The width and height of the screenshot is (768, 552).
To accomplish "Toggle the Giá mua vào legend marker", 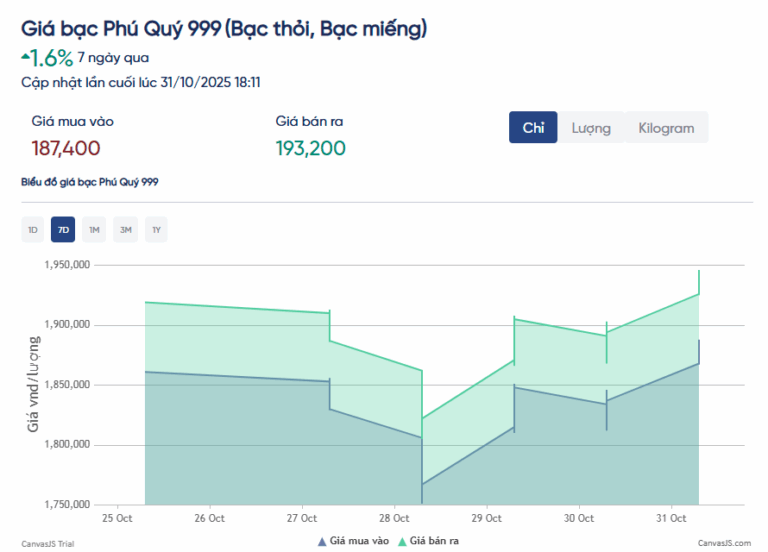I will pos(322,541).
